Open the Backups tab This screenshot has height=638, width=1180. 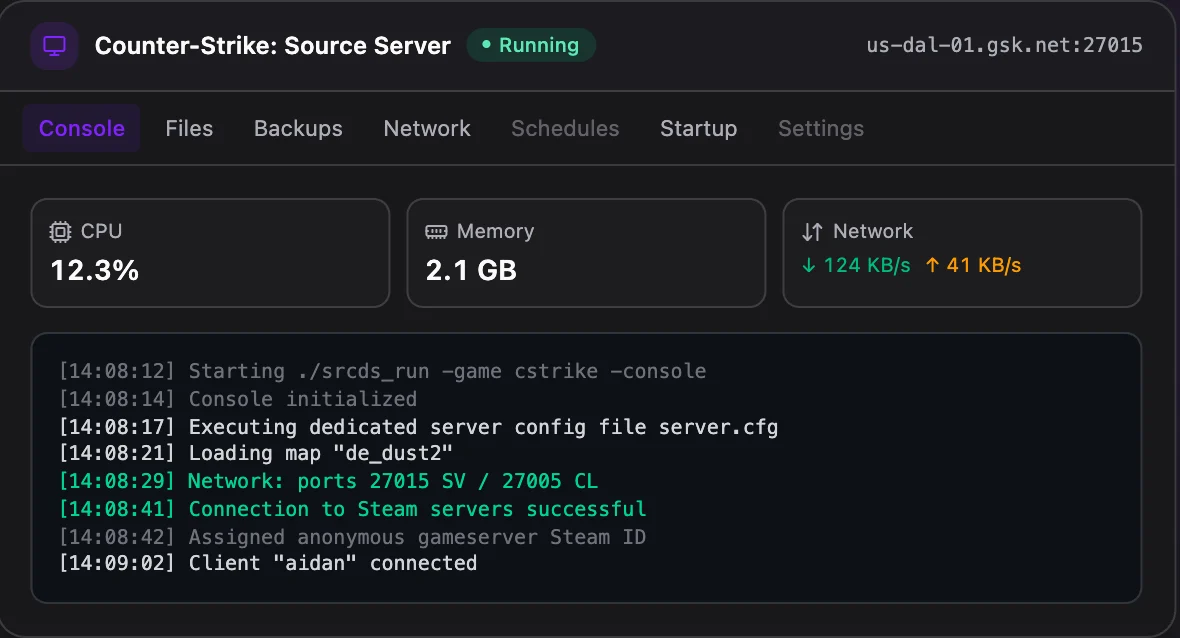(x=298, y=129)
